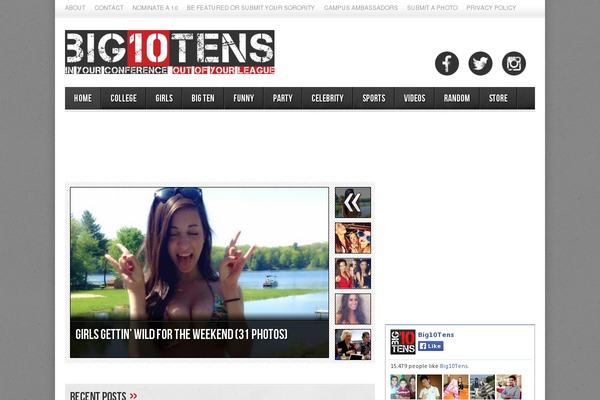Image resolution: width=600 pixels, height=400 pixels.
Task: Open the Twitter social icon
Action: pos(480,63)
